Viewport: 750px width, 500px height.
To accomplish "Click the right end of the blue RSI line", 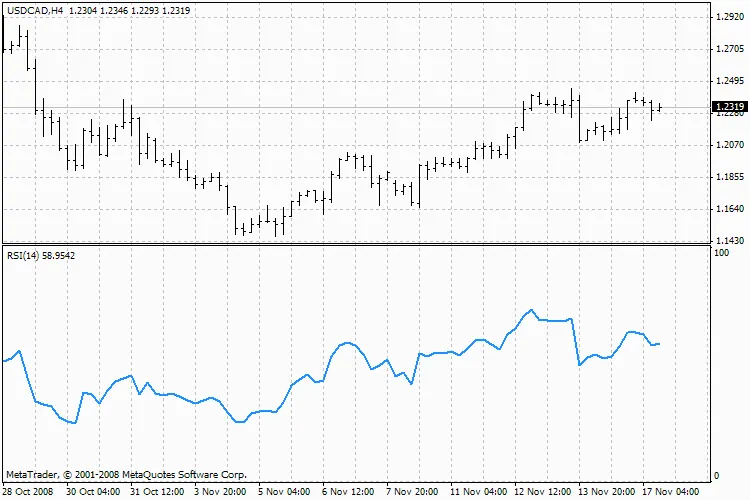I will click(659, 343).
